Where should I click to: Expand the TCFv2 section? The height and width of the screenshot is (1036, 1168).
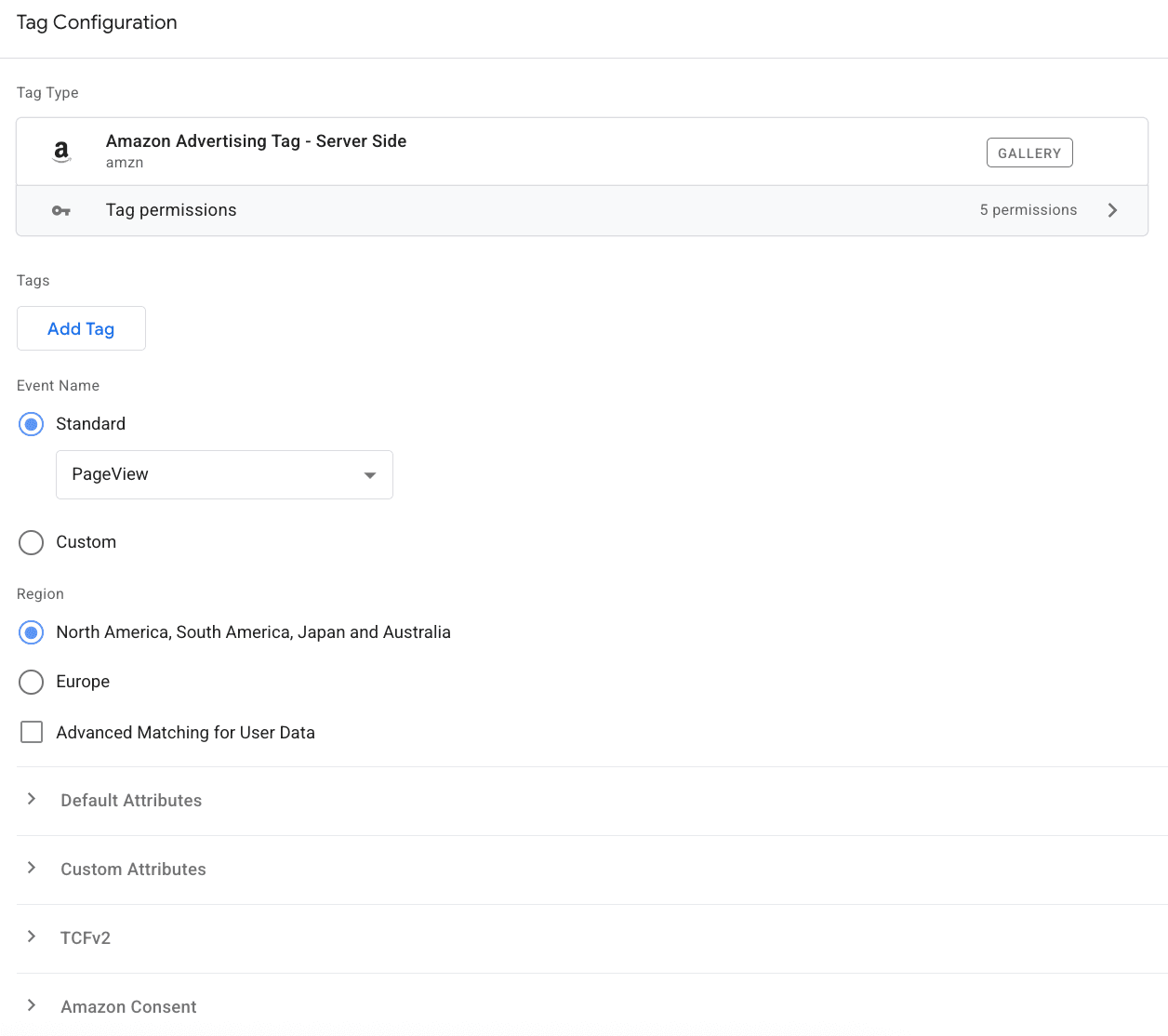32,936
